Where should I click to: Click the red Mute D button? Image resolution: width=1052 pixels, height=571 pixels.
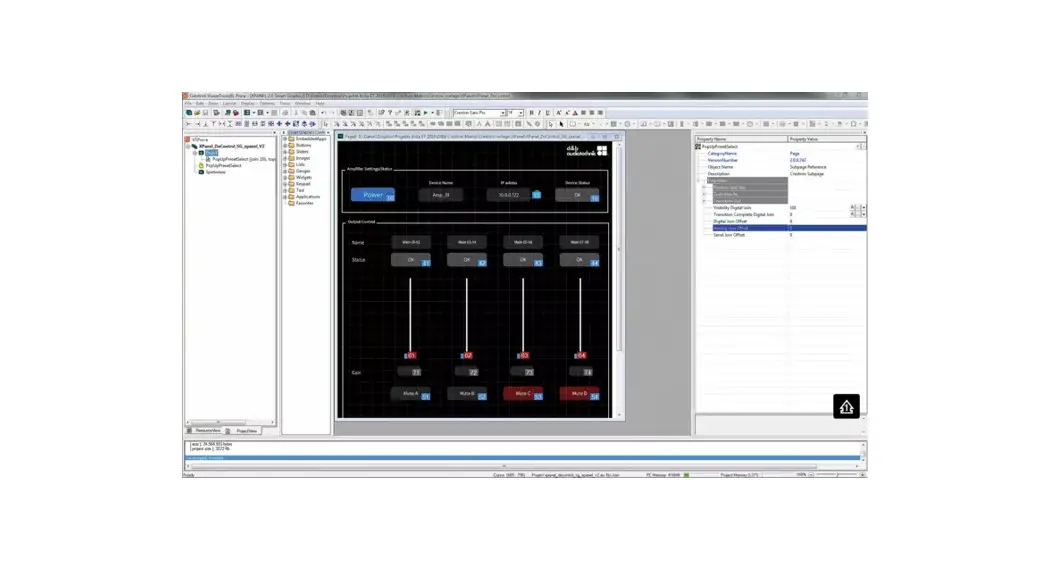pos(580,394)
